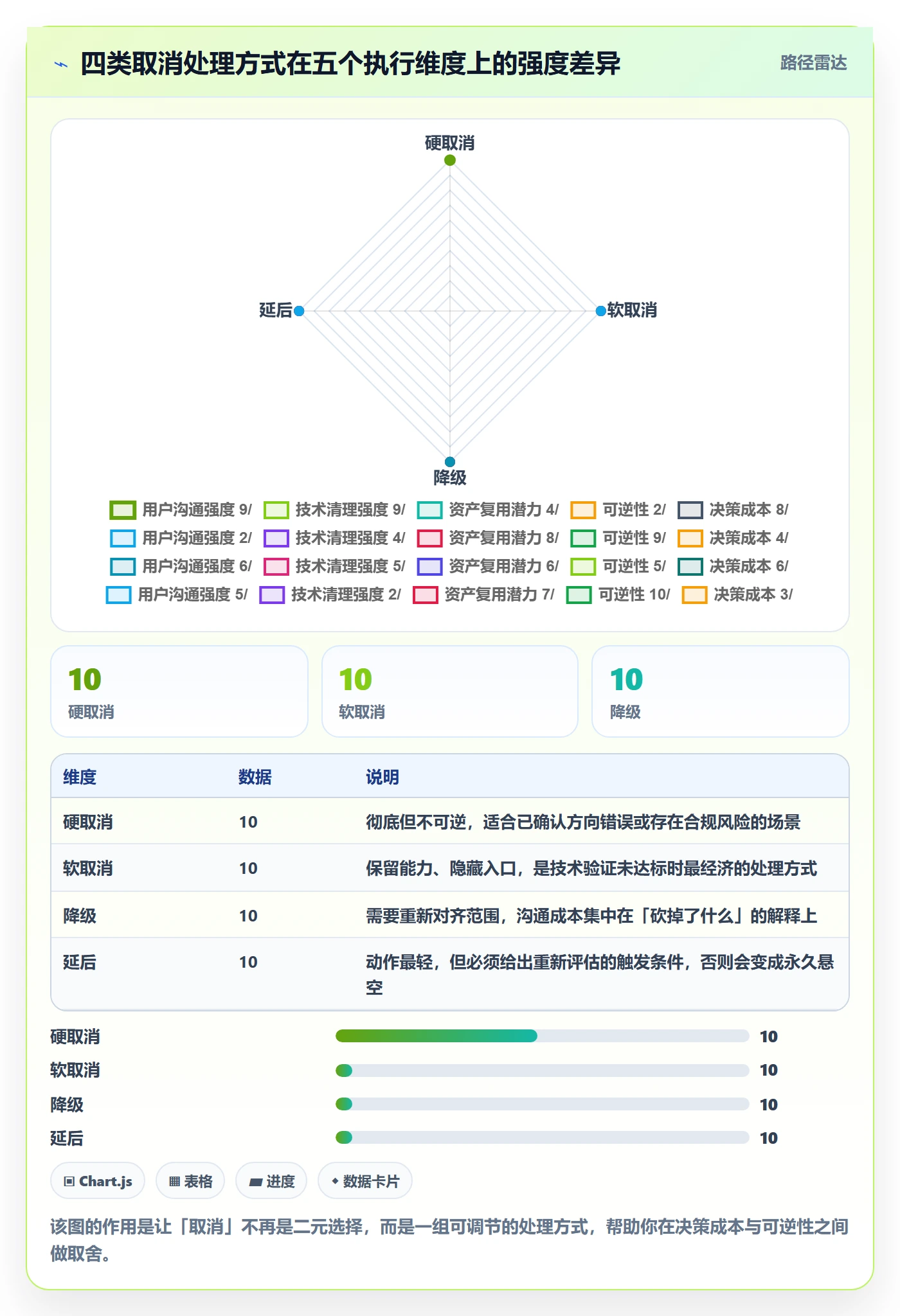
Task: Toggle the 用户沟通强度 9/ legend entry
Action: (181, 510)
